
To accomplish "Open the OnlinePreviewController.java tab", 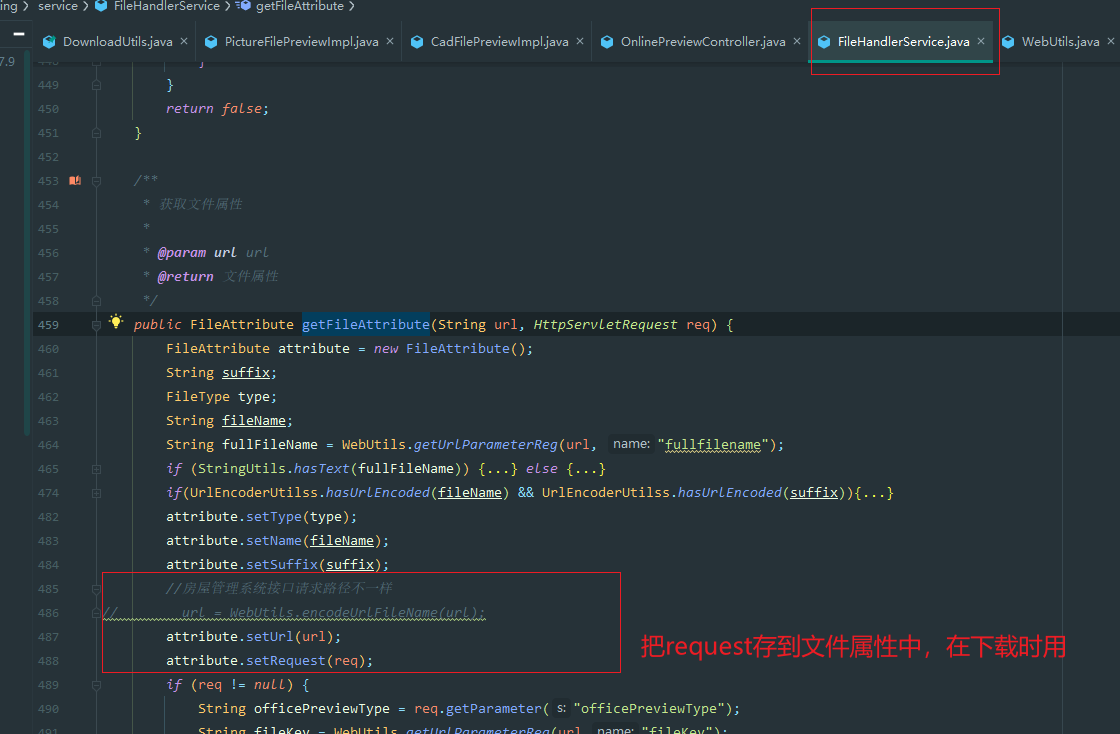I will [702, 42].
